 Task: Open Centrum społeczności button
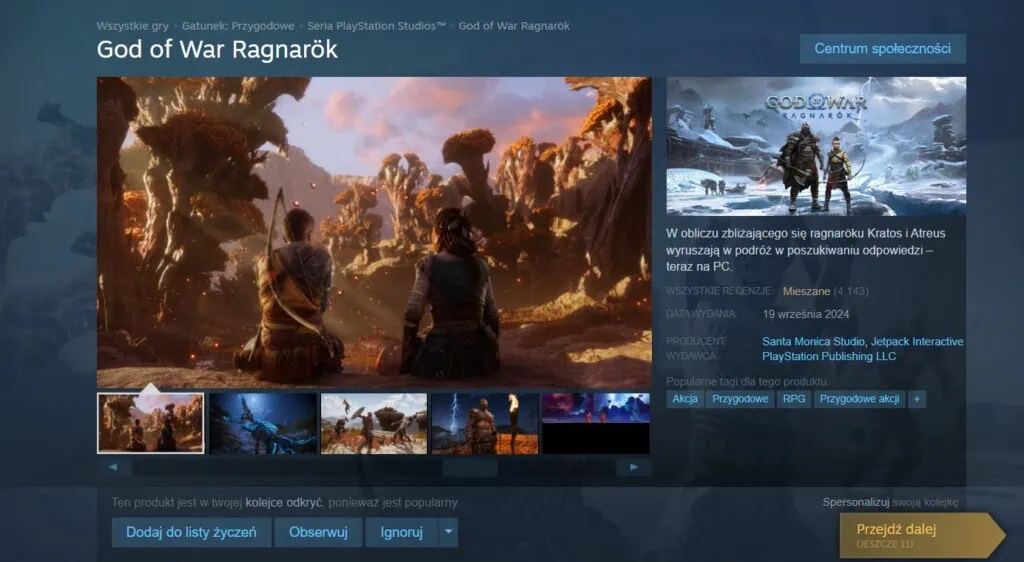click(882, 49)
